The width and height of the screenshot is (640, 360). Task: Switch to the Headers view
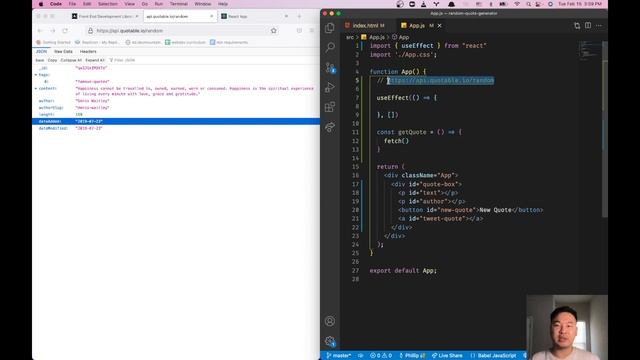point(88,52)
